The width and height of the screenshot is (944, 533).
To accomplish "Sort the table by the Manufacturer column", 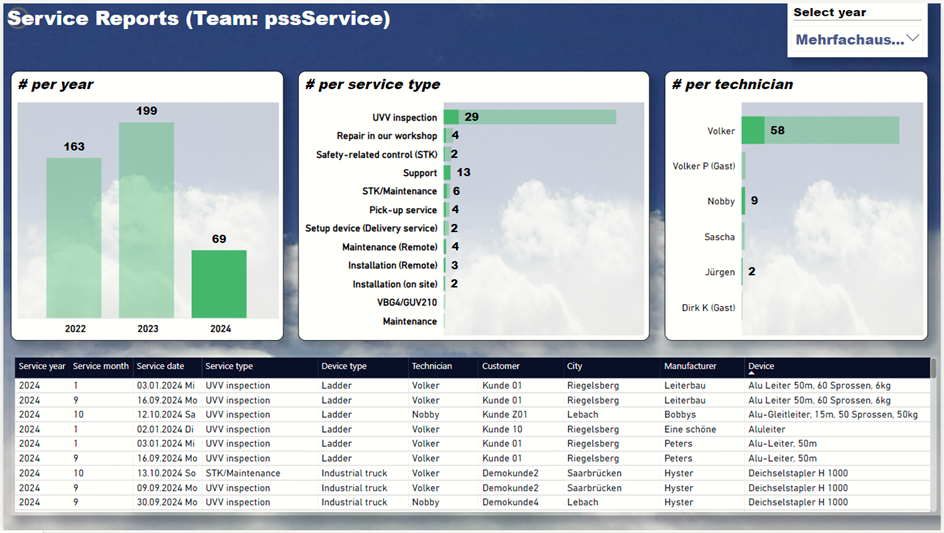I will 689,366.
